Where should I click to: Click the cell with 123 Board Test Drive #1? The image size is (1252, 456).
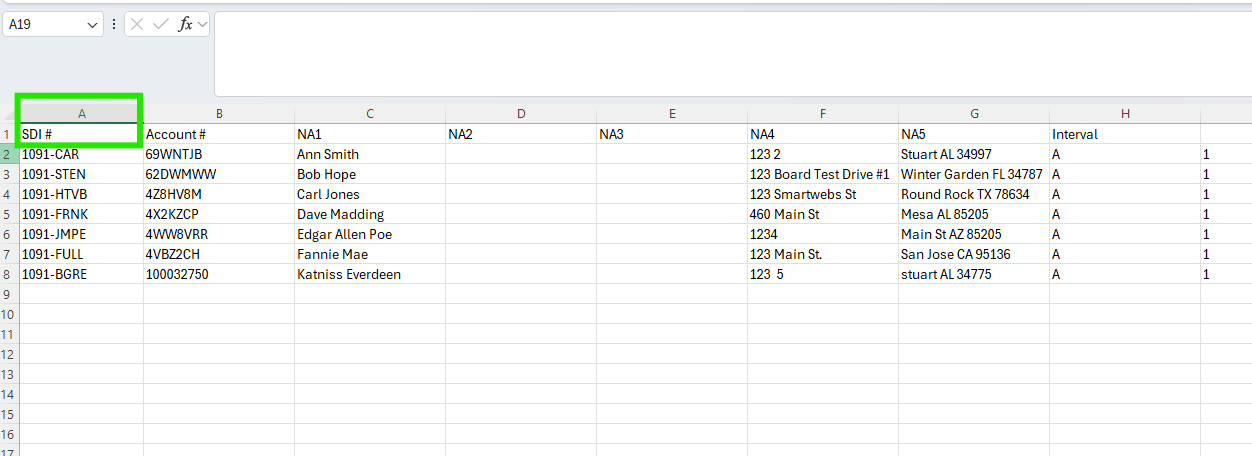[822, 174]
